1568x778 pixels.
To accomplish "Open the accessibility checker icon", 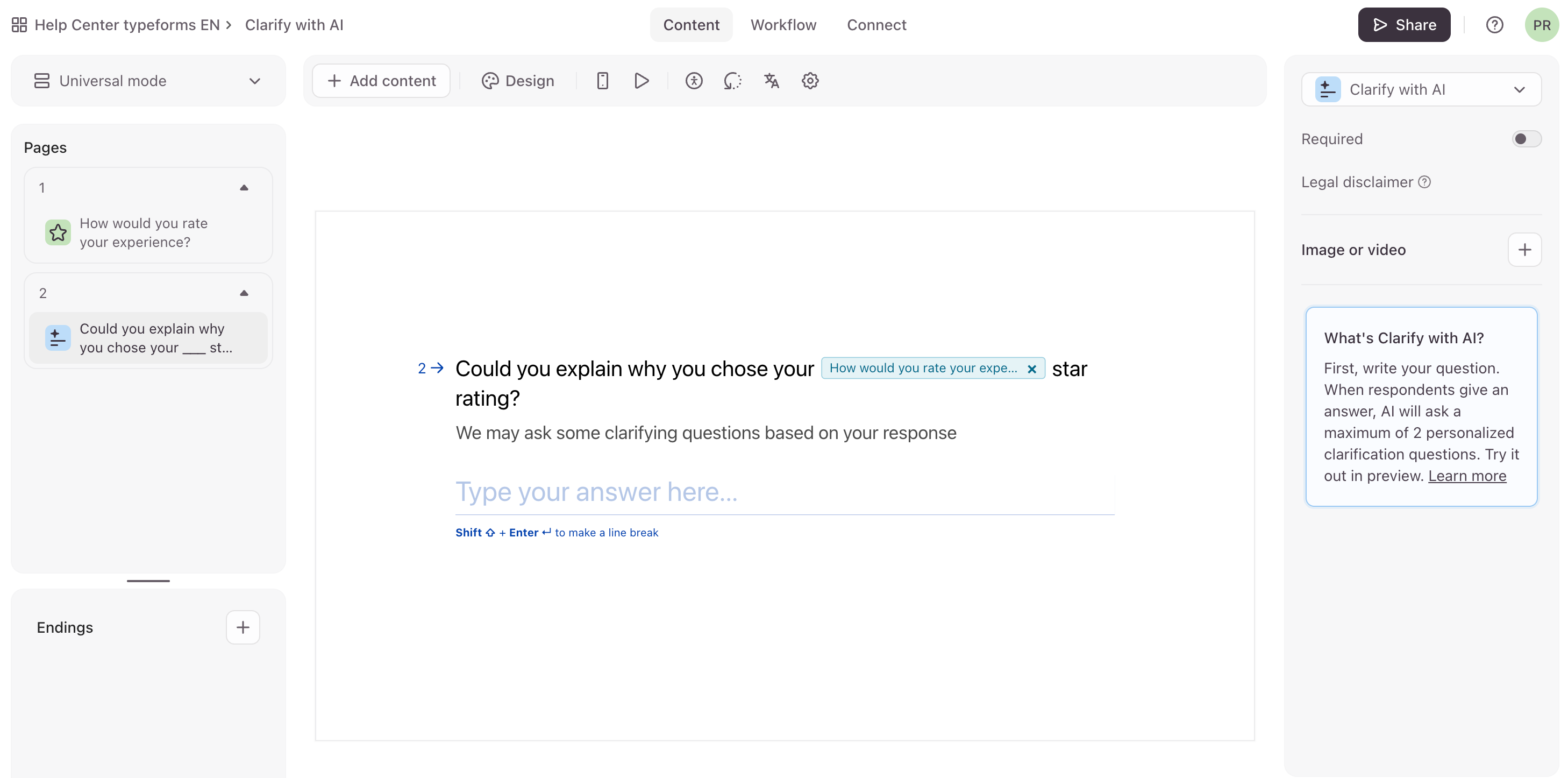I will coord(693,80).
